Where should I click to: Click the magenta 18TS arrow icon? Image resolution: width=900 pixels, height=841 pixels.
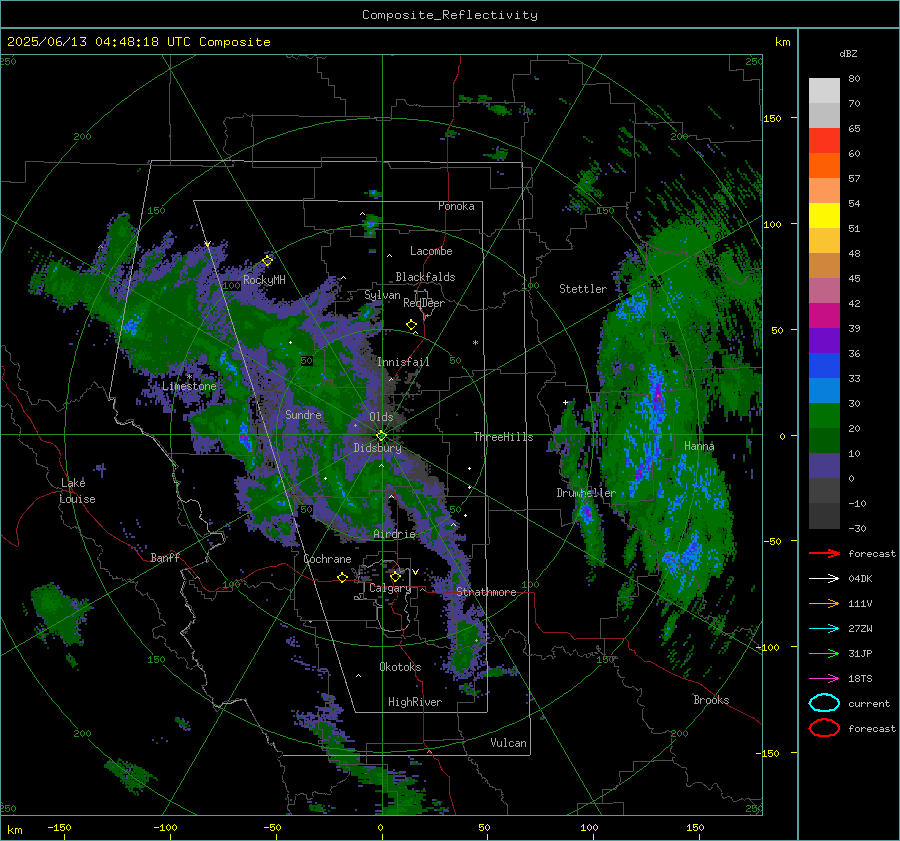[x=824, y=679]
